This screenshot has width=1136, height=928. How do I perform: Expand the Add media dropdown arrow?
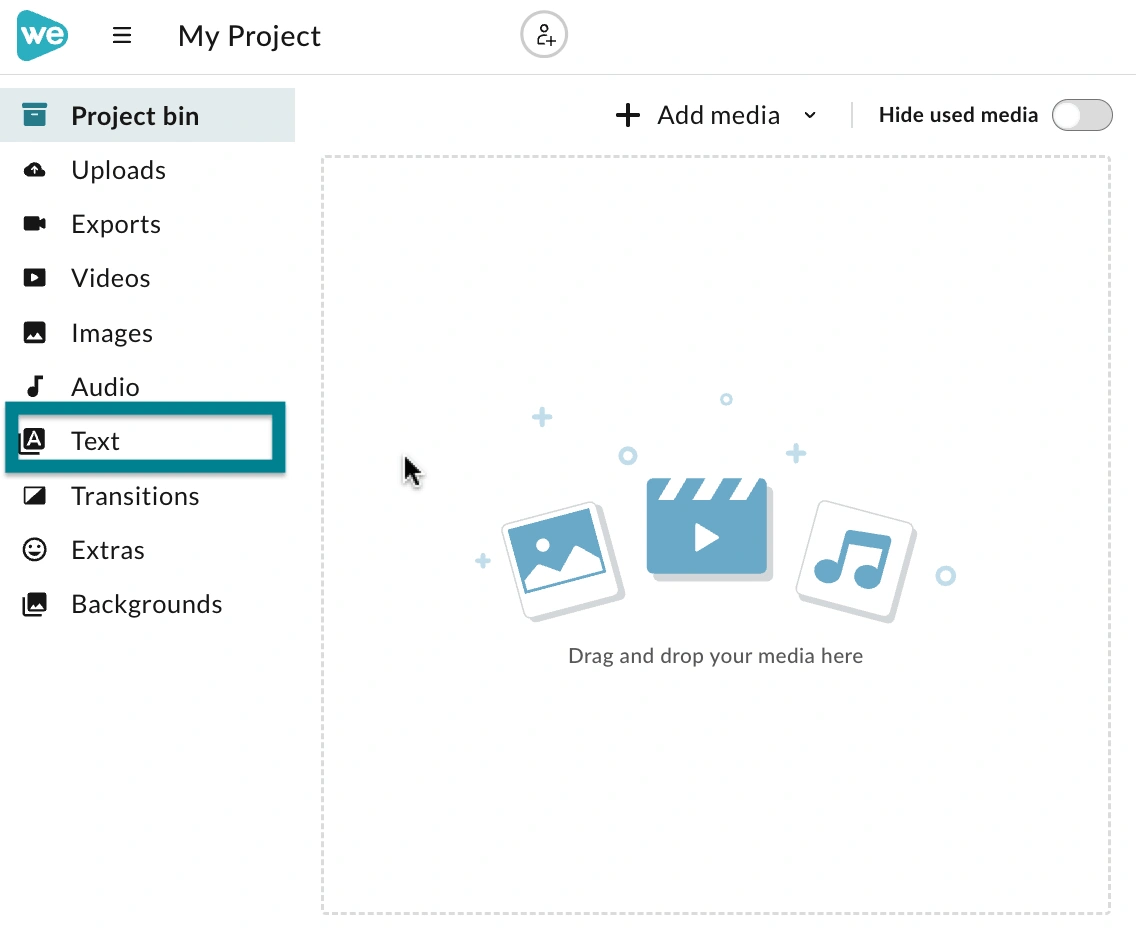(x=810, y=115)
